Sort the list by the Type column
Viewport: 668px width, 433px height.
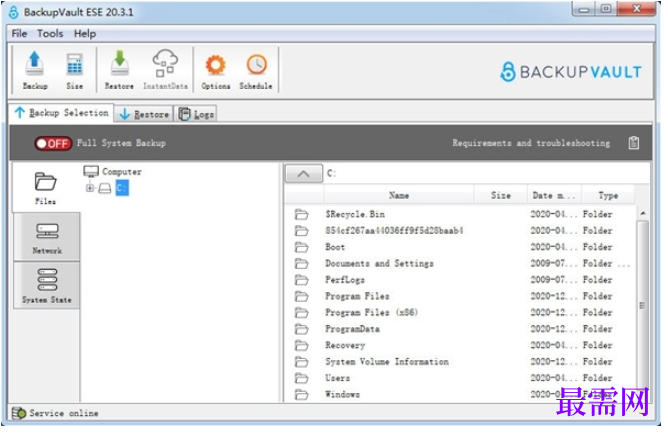[608, 195]
